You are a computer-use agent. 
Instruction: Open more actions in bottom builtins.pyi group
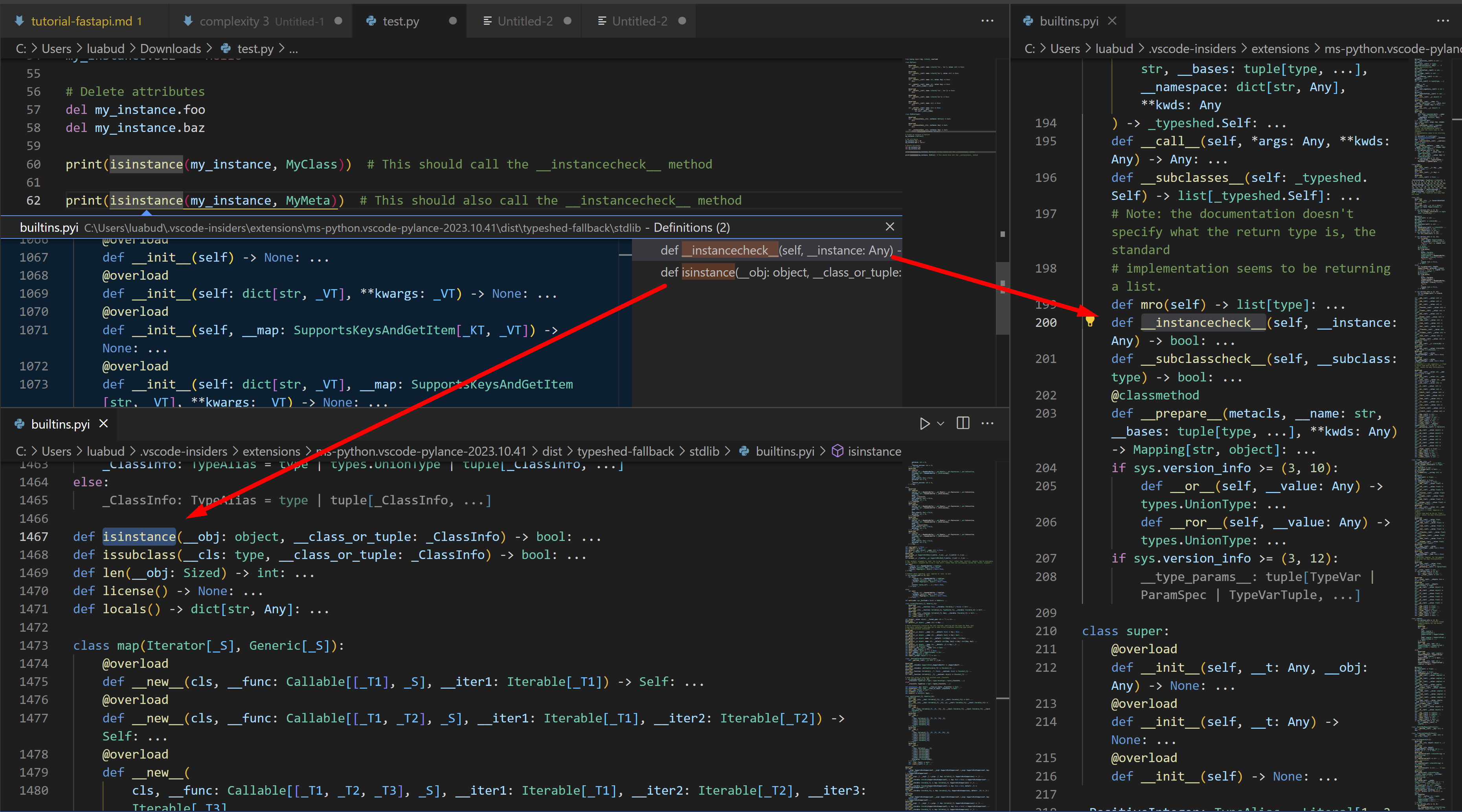point(988,423)
